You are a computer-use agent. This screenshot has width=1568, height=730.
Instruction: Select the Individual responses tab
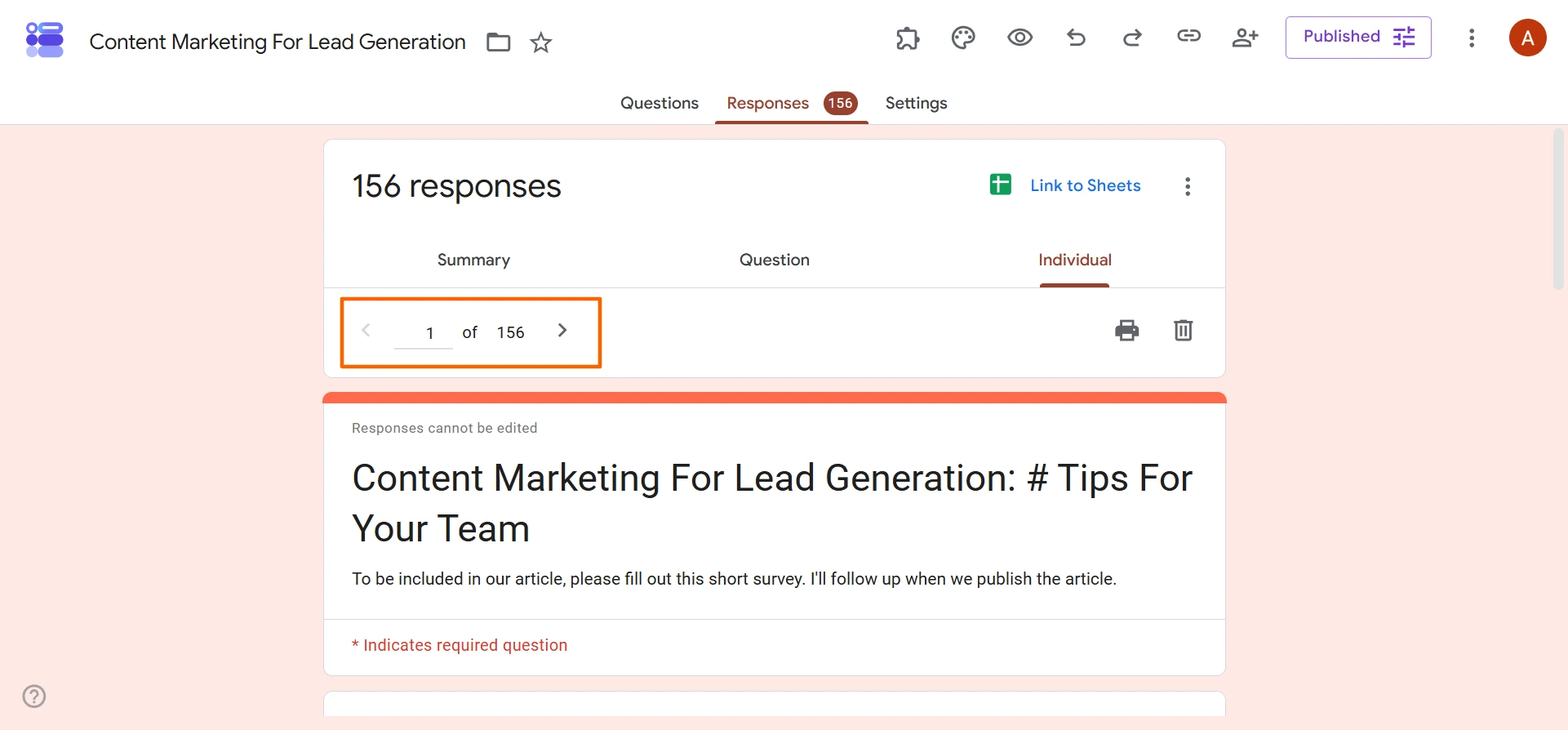click(1074, 260)
